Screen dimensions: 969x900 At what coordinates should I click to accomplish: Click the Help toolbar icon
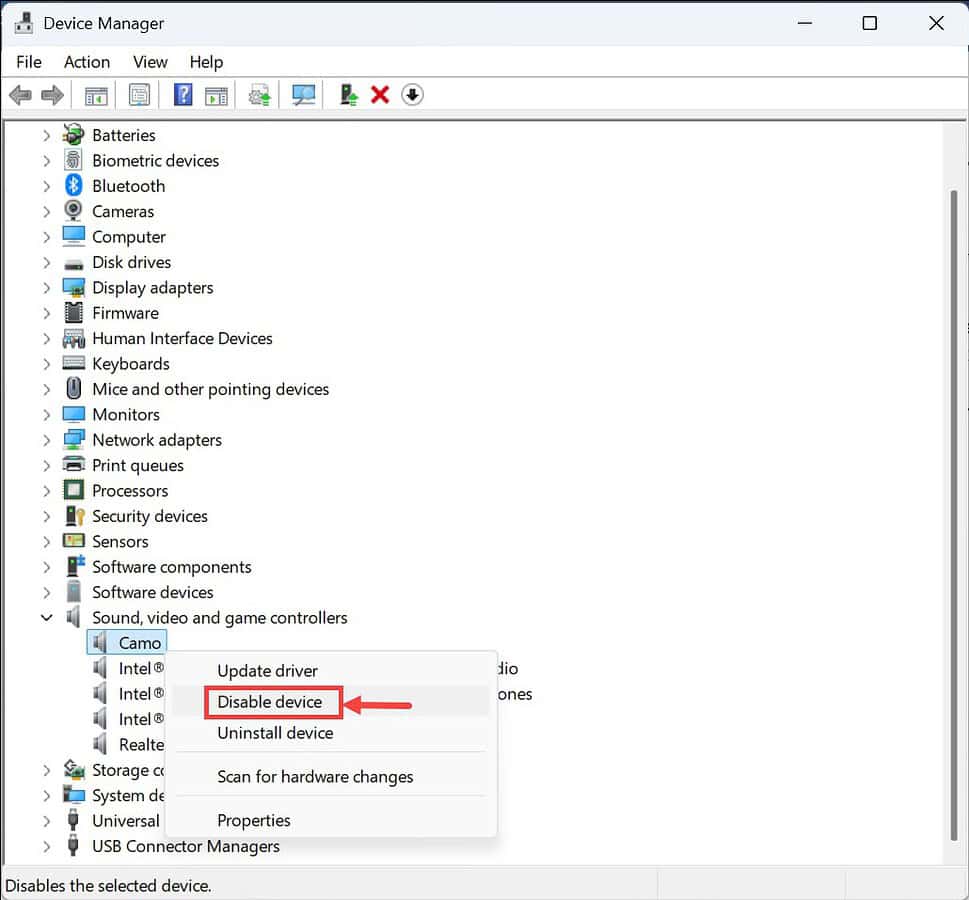(x=186, y=94)
